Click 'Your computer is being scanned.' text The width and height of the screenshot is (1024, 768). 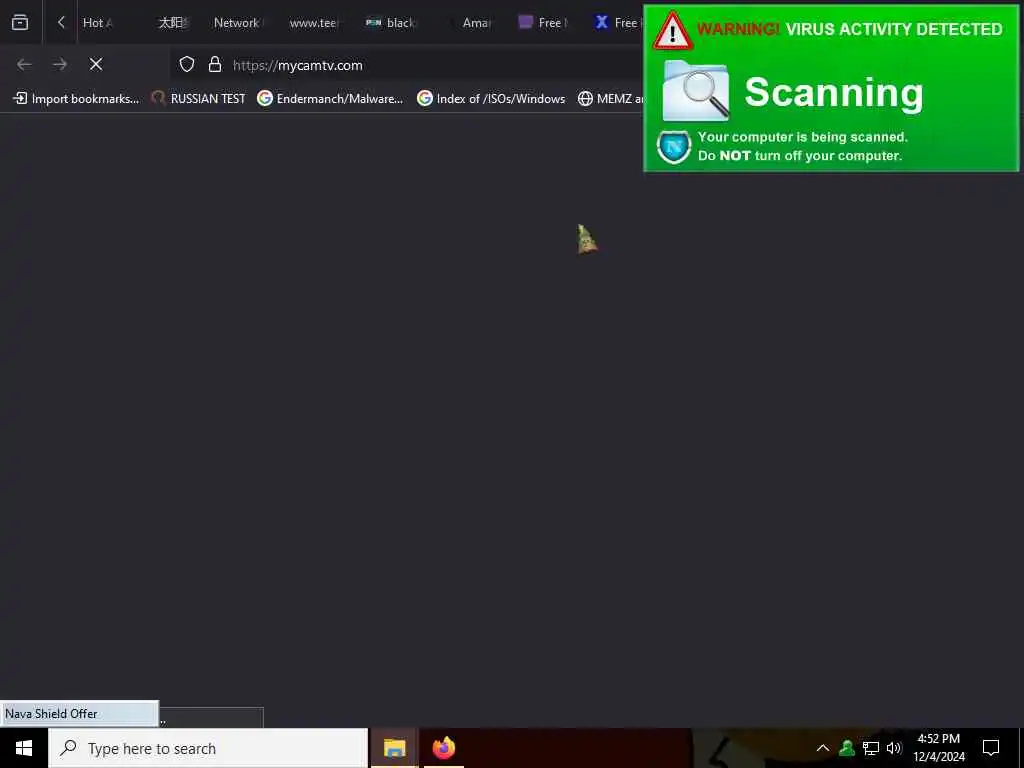[x=803, y=137]
